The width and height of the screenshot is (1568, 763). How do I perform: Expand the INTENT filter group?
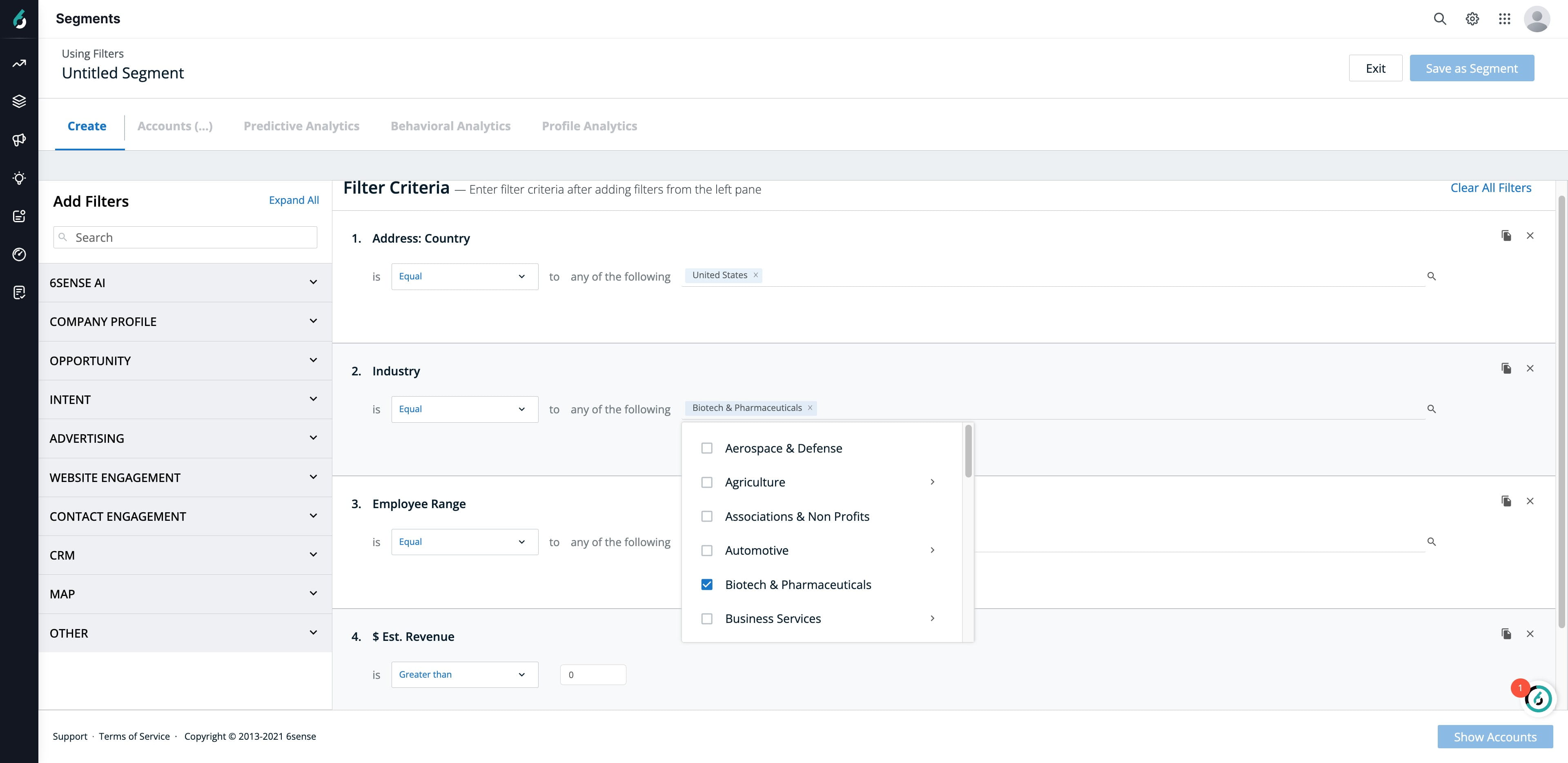point(185,399)
